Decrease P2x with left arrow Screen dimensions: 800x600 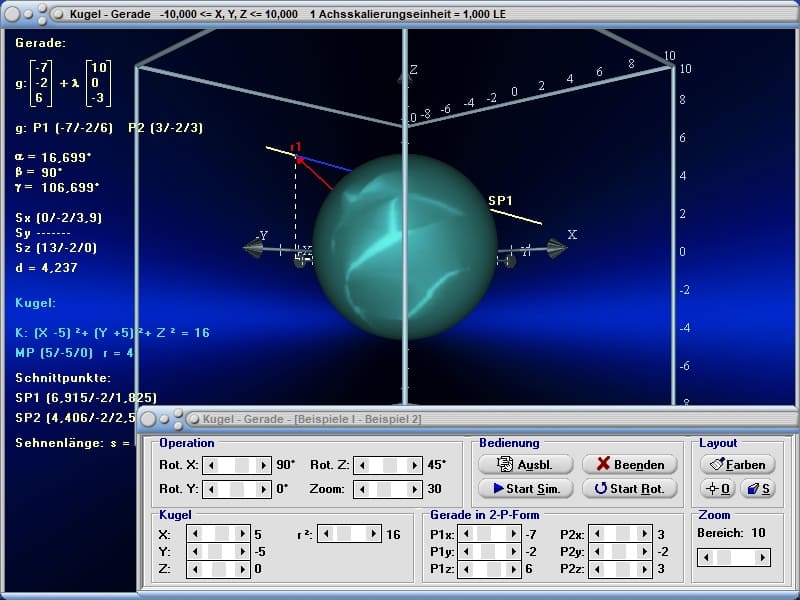click(596, 534)
